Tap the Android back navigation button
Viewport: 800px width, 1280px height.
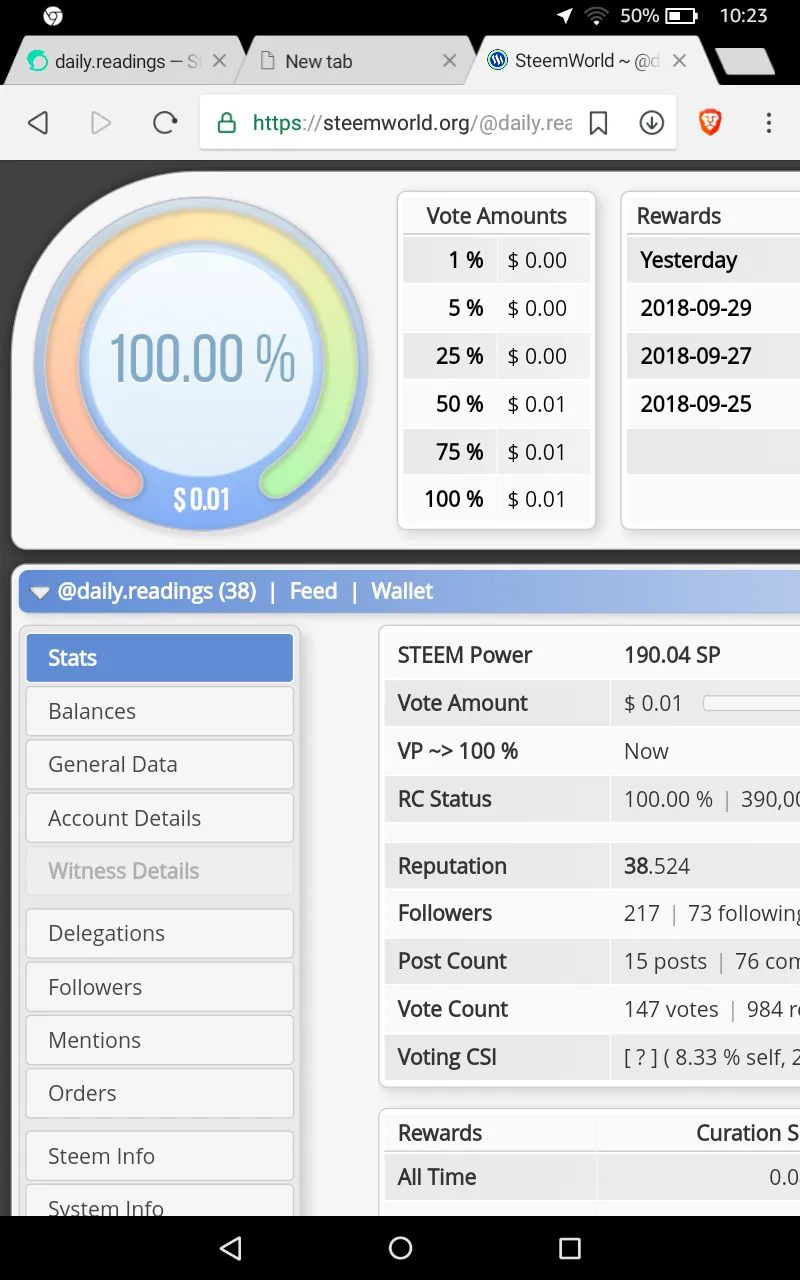click(231, 1247)
